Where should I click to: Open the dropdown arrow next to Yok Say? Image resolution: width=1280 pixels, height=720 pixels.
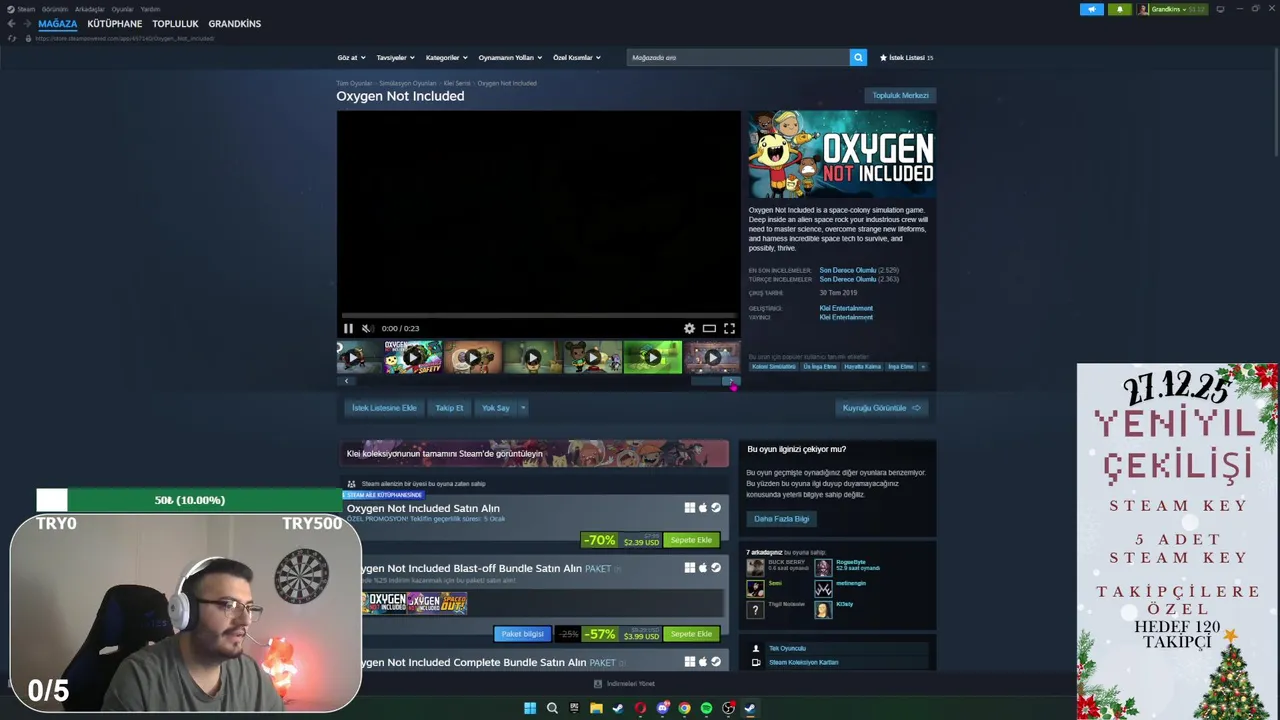coord(522,408)
